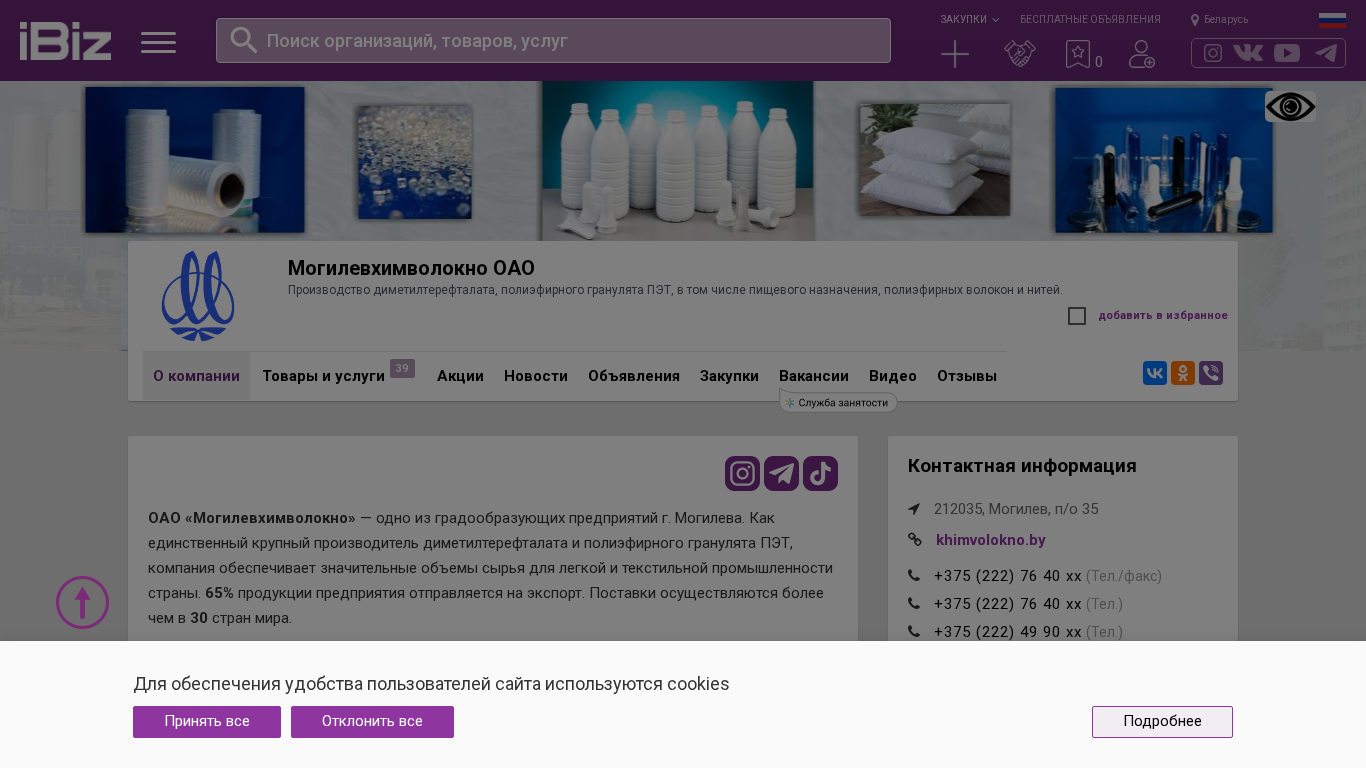
Task: Click PET preforms banner thumbnail
Action: click(1164, 160)
